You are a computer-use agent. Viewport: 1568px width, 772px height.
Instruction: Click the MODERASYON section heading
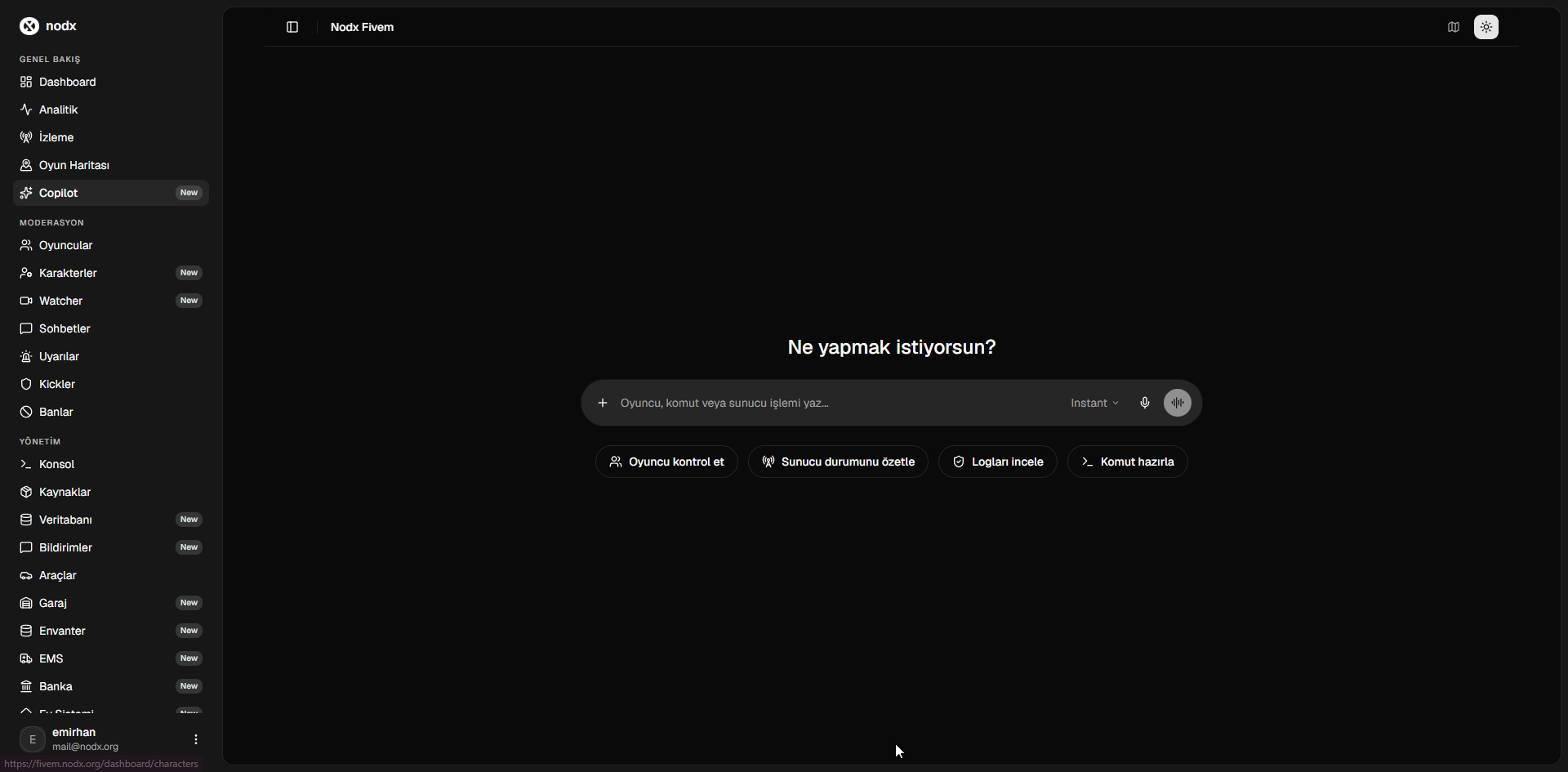51,223
